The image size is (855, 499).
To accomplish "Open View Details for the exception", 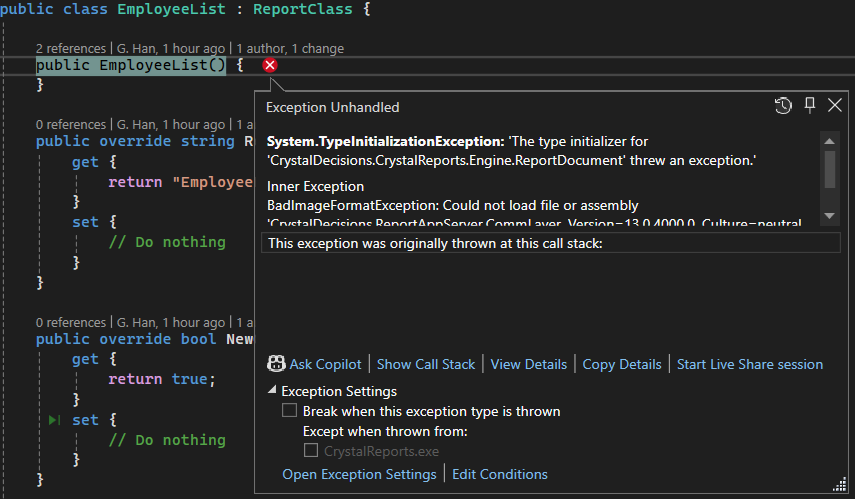I will pos(528,364).
